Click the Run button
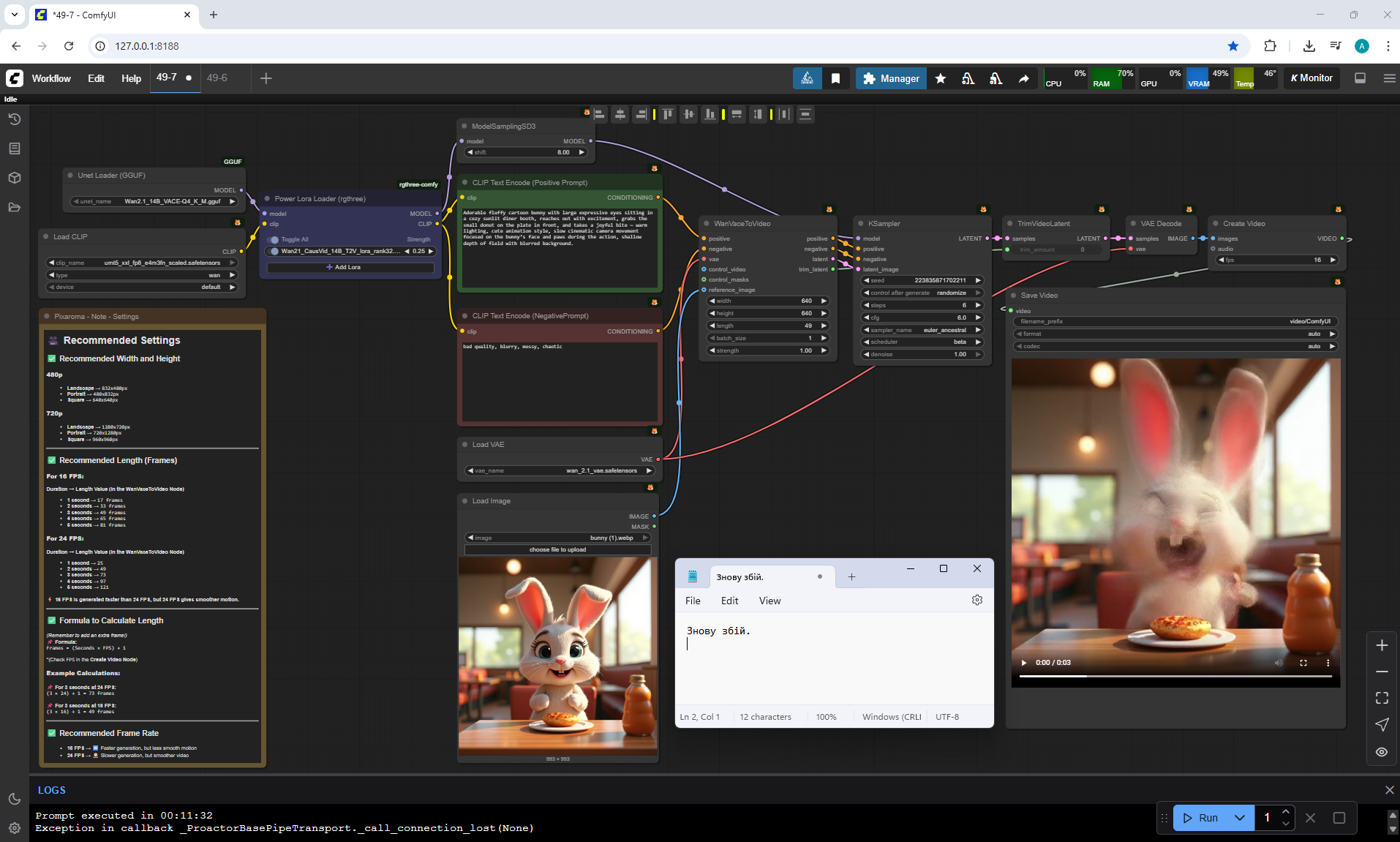 (x=1201, y=818)
